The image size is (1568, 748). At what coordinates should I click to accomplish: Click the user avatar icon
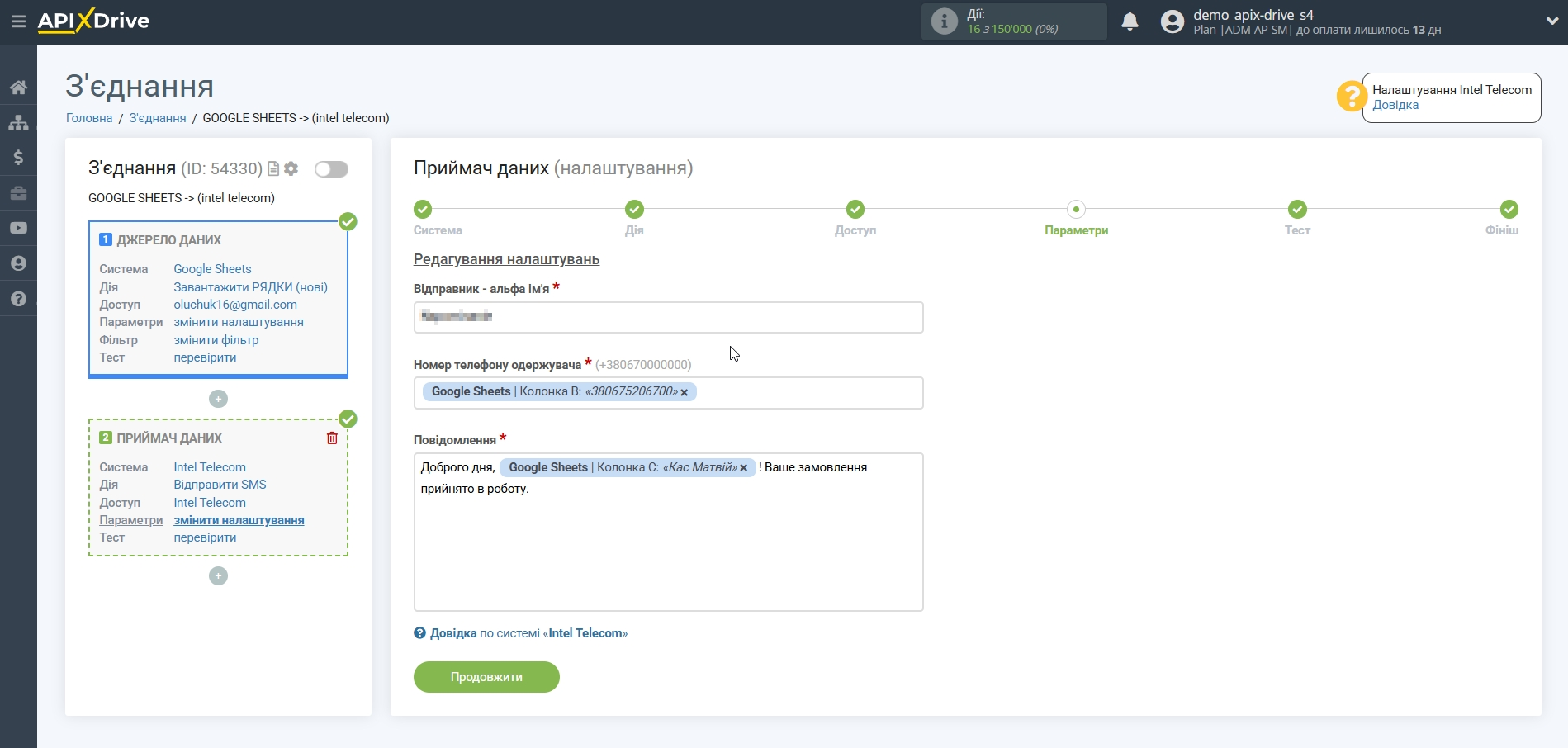[1172, 21]
